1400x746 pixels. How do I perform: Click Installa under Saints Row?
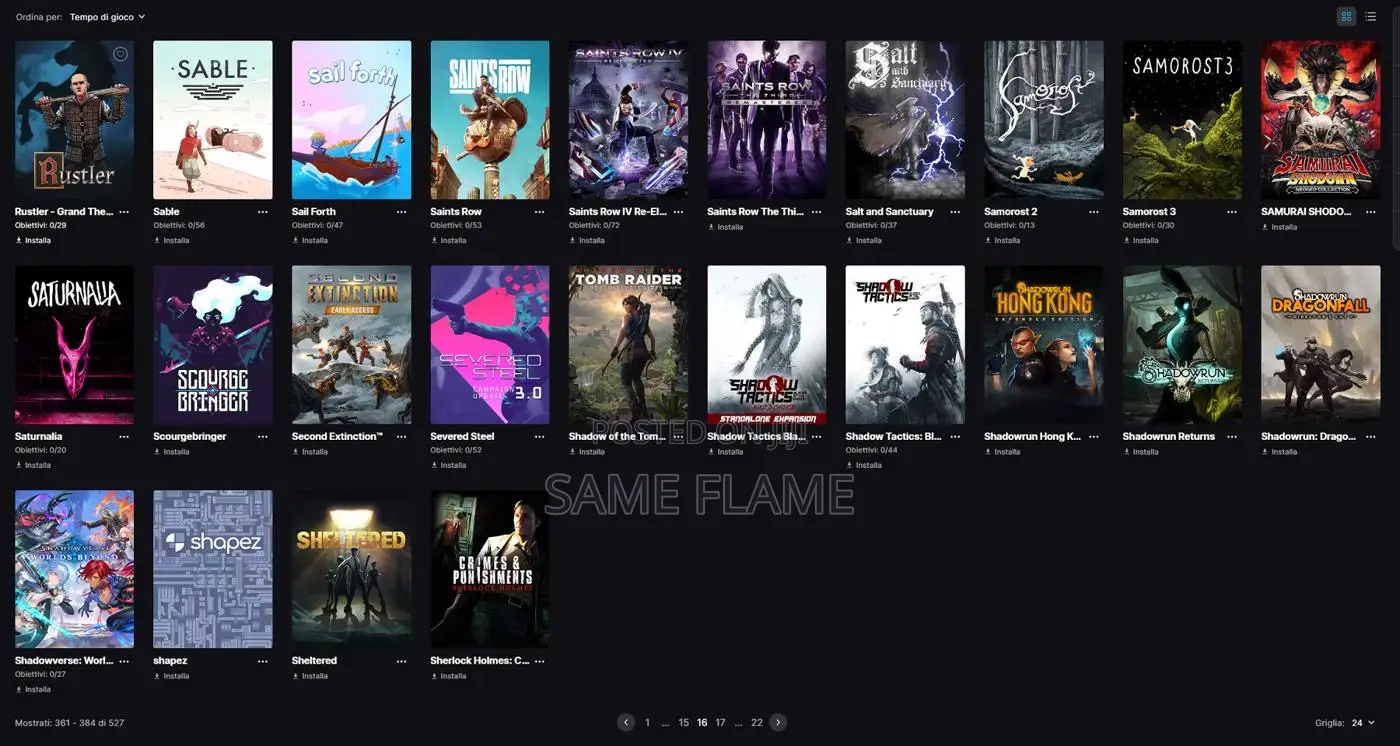(x=448, y=240)
